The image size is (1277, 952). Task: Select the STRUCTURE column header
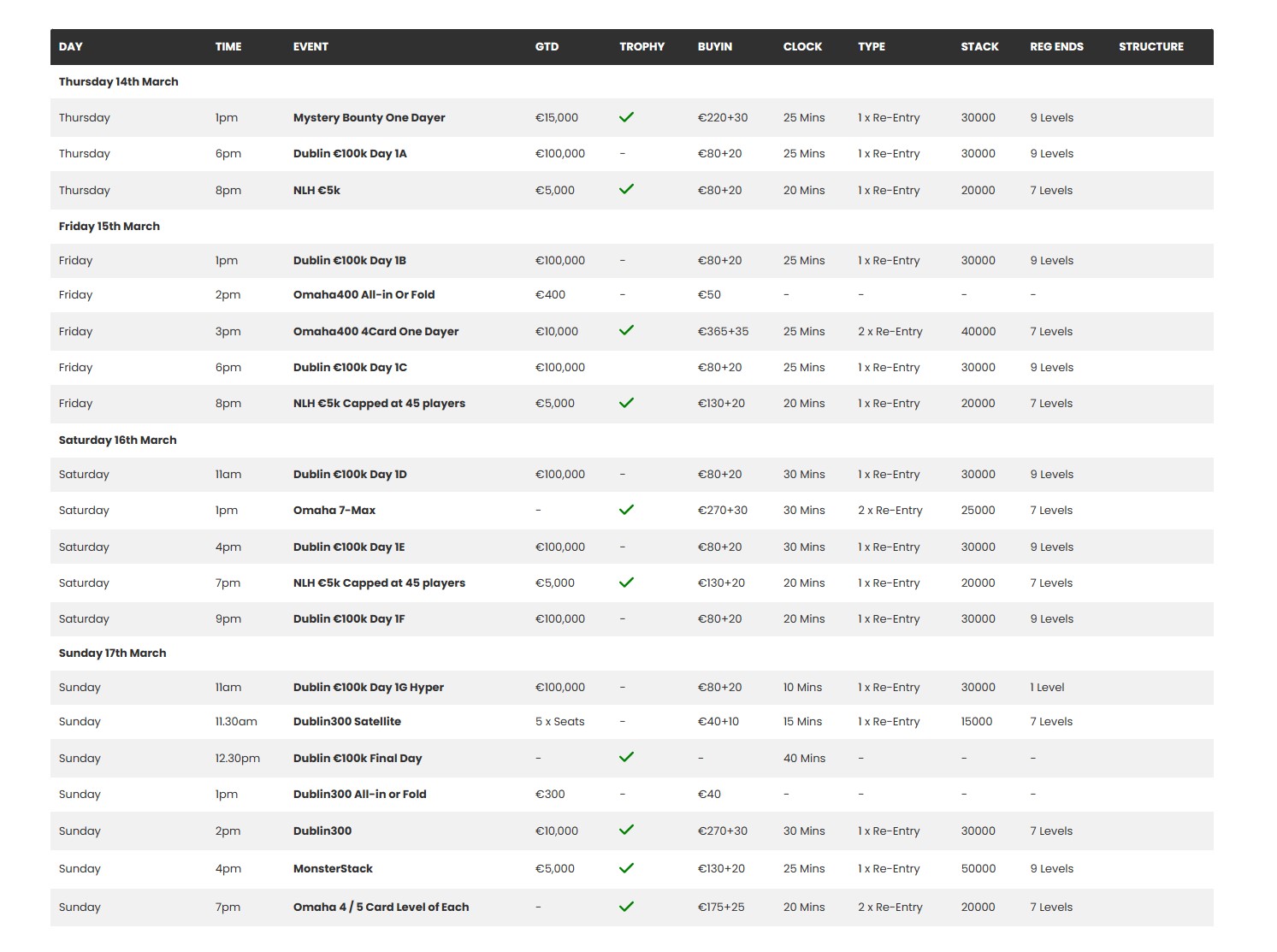pos(1150,47)
